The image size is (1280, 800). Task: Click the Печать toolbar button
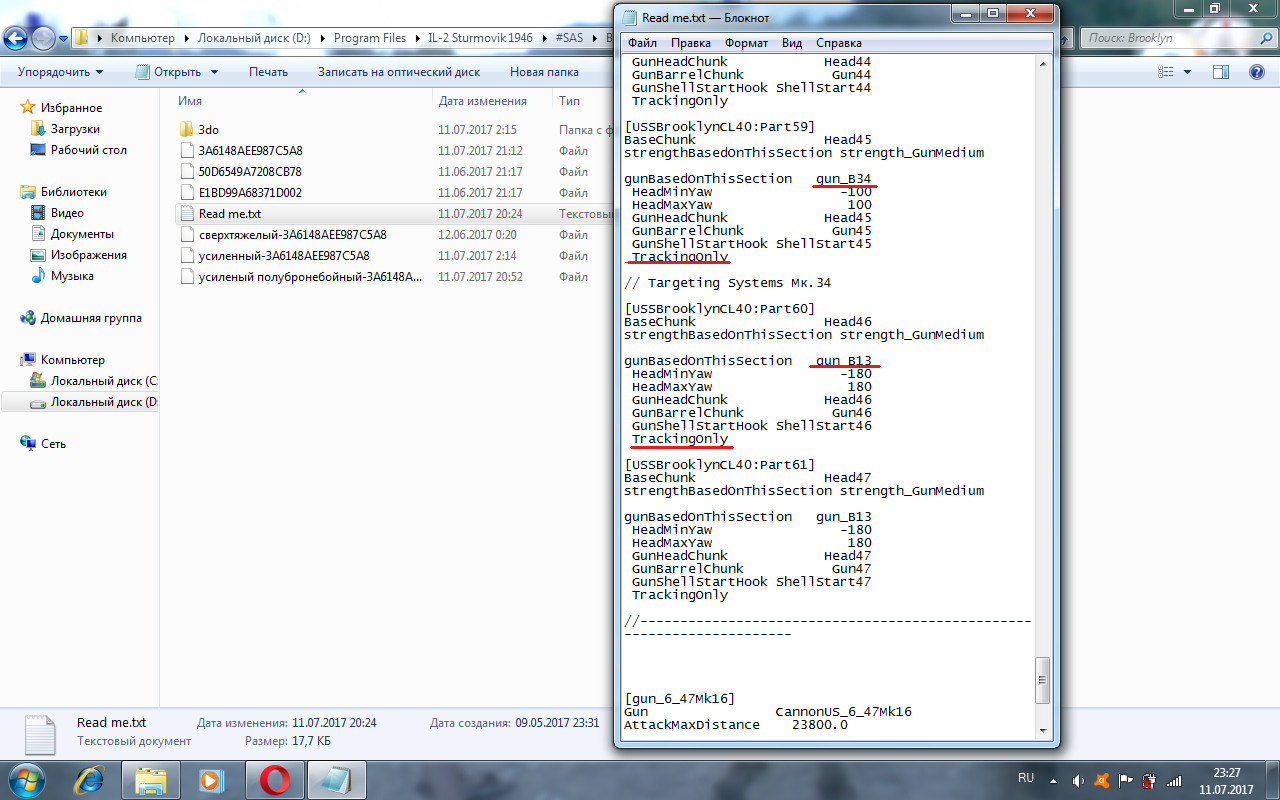(x=268, y=72)
